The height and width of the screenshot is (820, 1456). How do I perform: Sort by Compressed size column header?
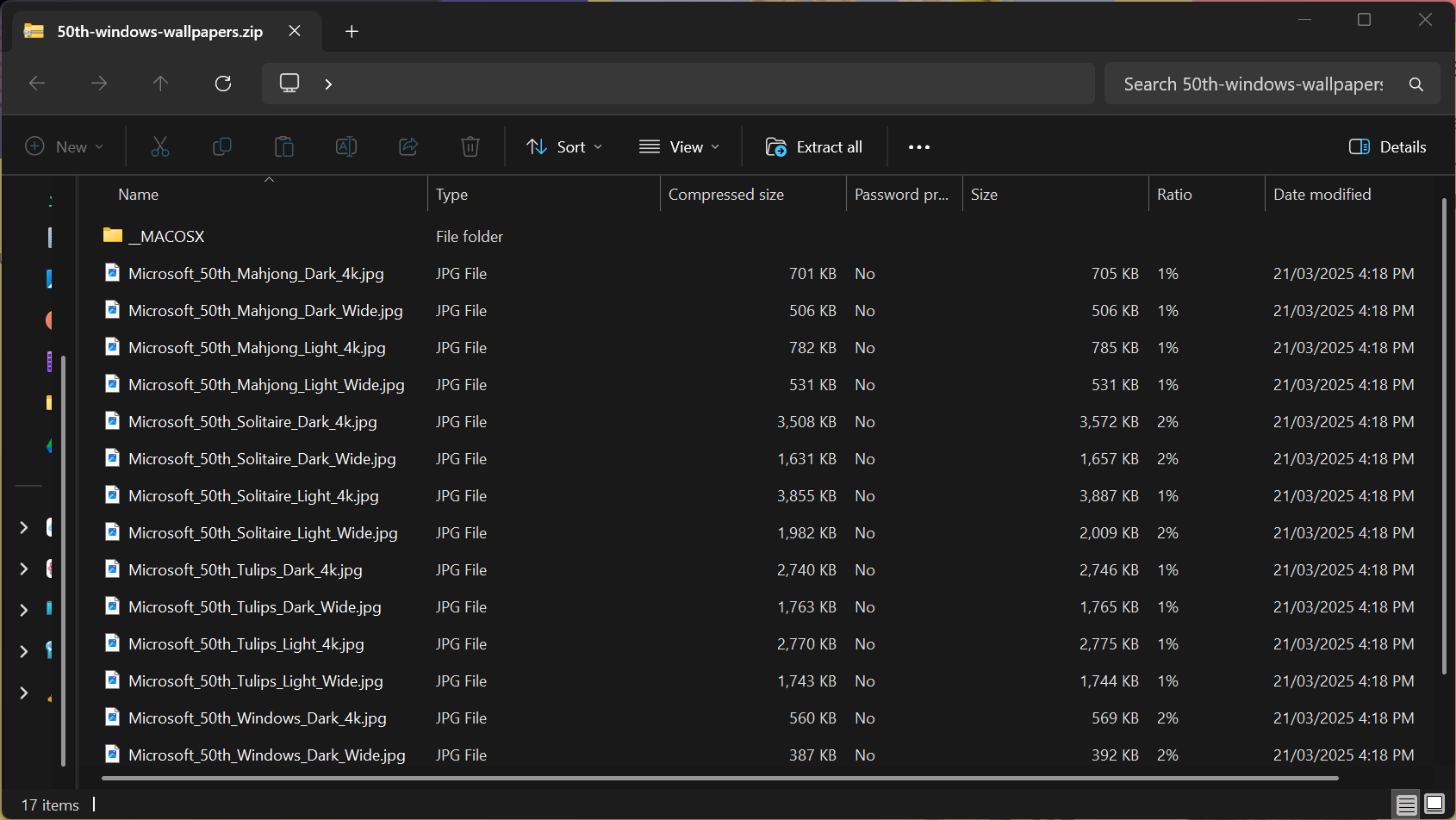coord(753,195)
